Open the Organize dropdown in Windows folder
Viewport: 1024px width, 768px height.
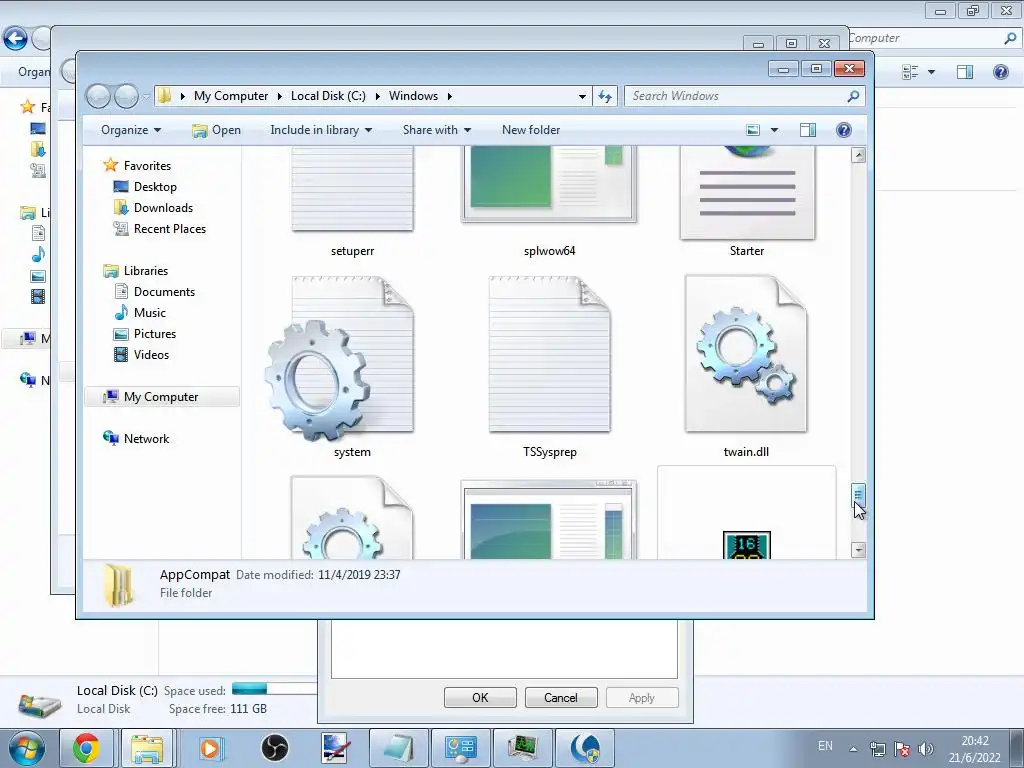131,130
